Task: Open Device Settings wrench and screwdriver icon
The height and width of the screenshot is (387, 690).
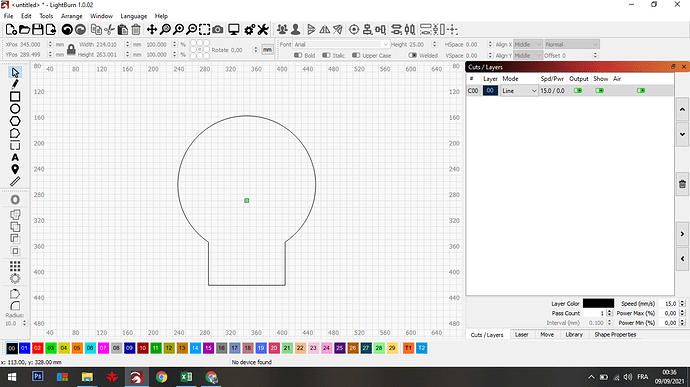Action: tap(263, 29)
